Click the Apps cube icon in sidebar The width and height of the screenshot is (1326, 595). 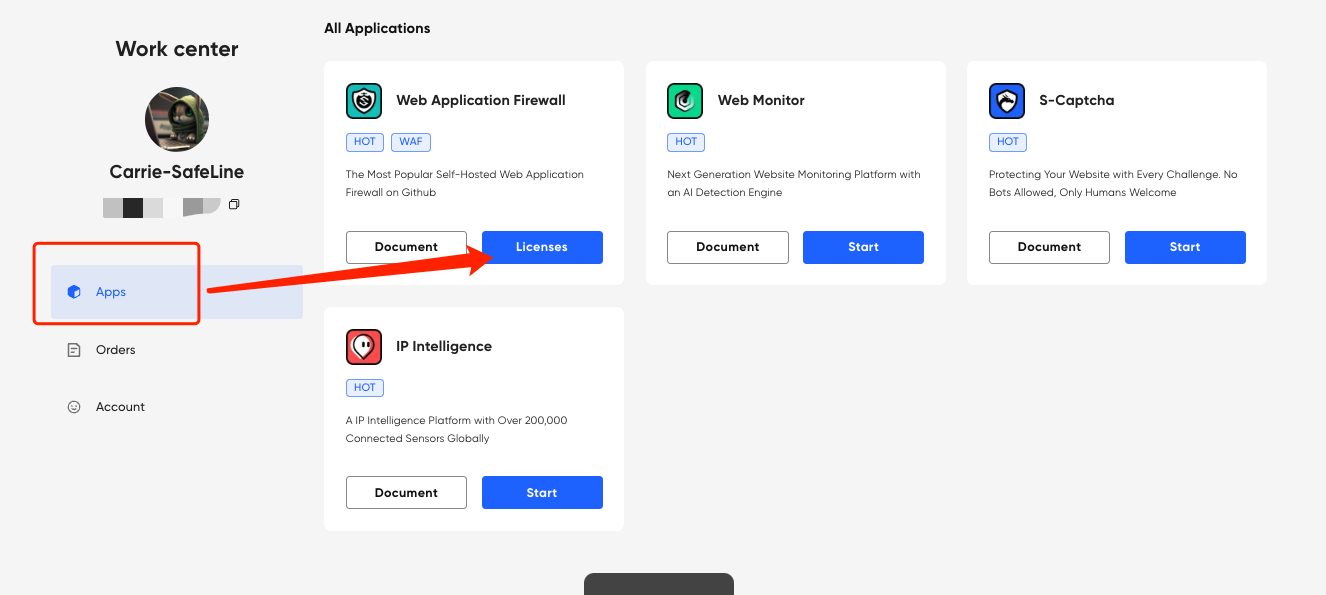[x=74, y=292]
